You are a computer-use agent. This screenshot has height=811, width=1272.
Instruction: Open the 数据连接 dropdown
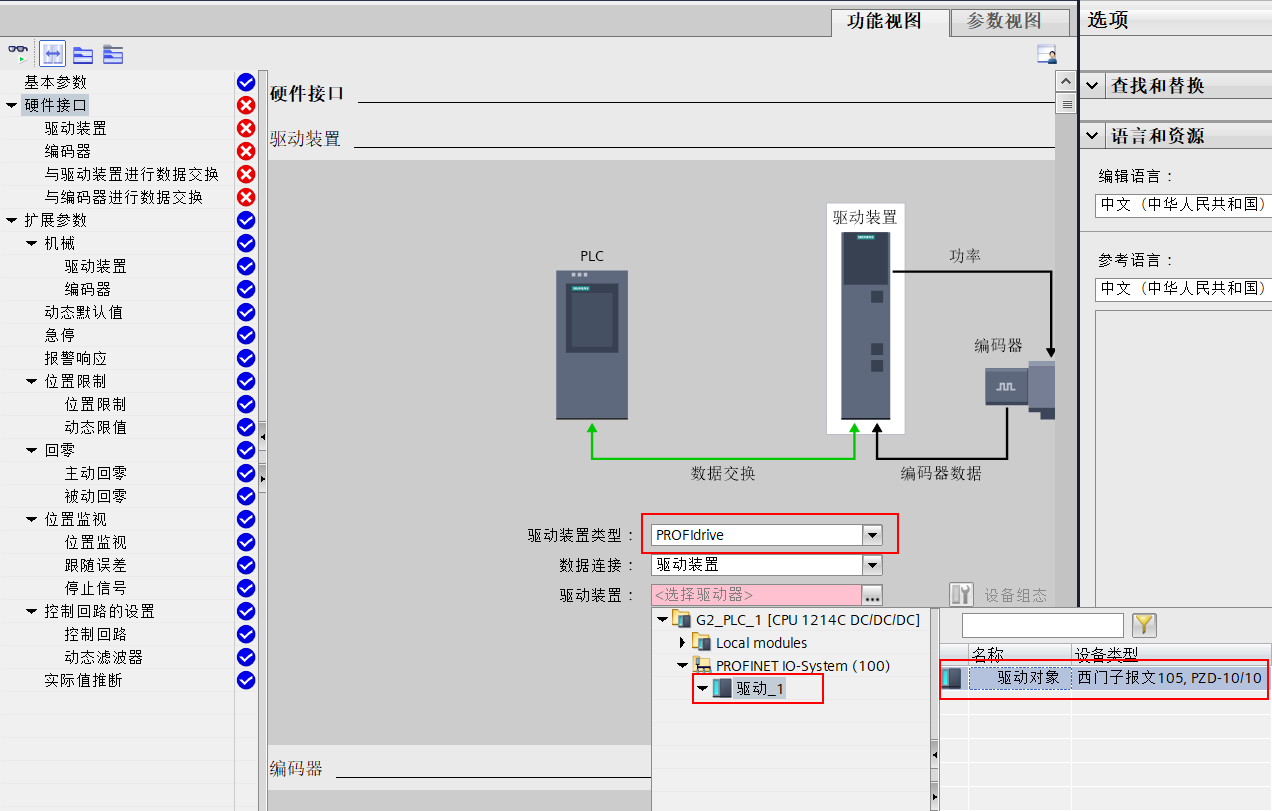click(x=871, y=565)
